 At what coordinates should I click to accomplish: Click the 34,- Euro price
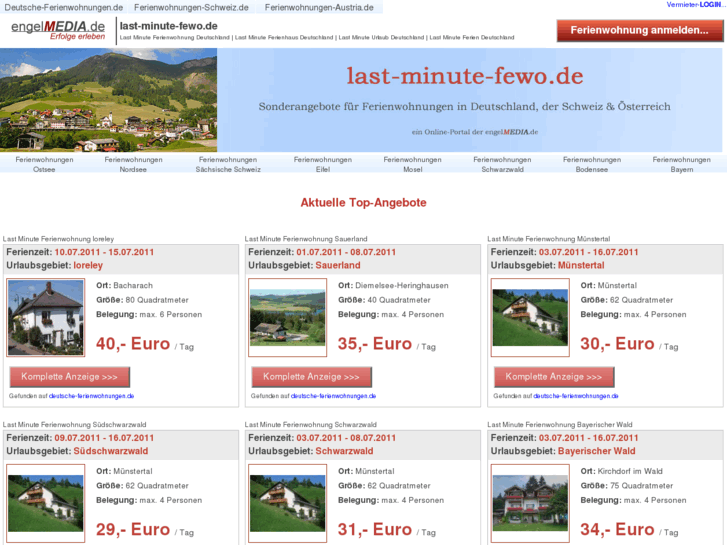[x=617, y=529]
